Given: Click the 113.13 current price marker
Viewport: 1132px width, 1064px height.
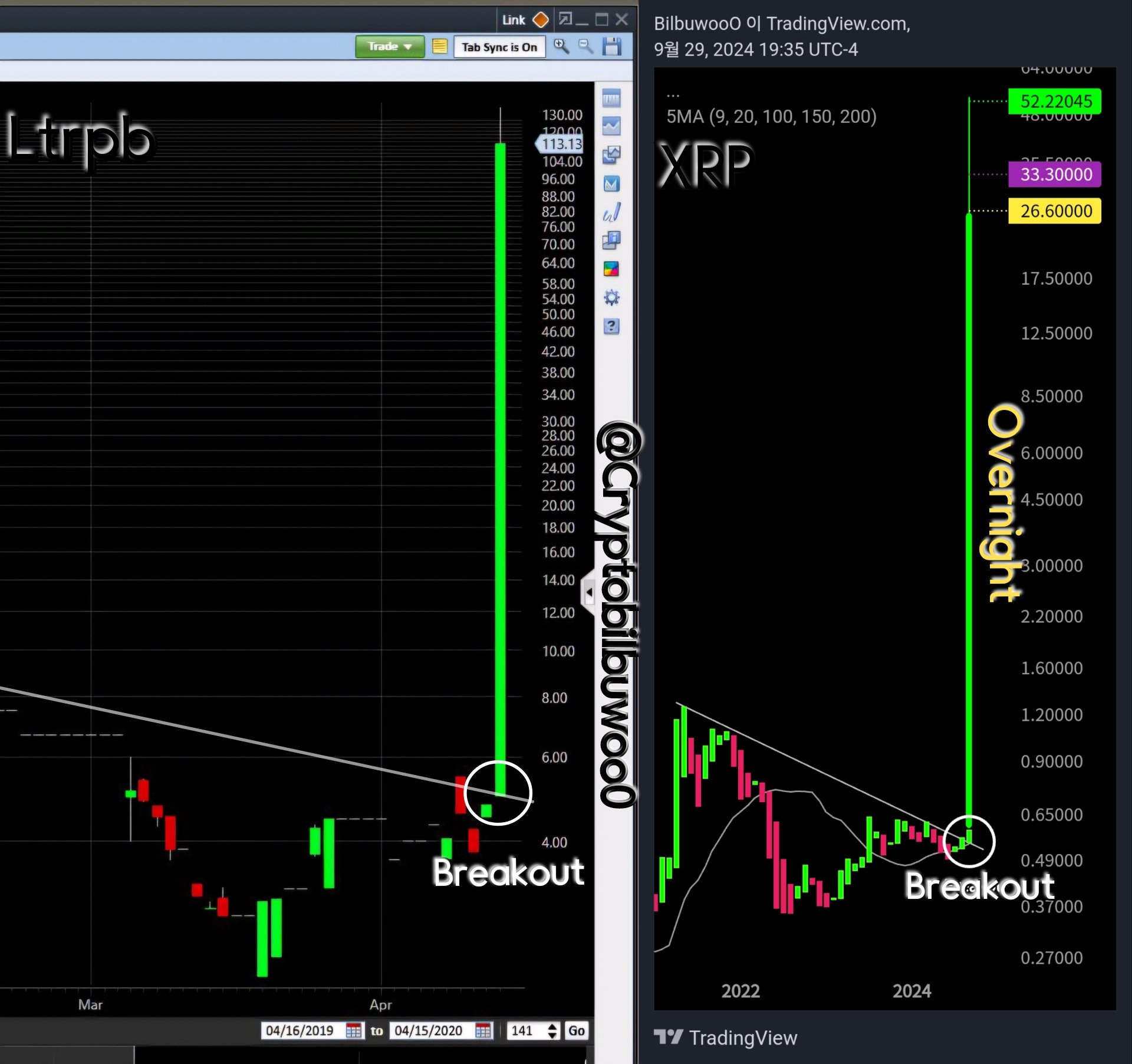Looking at the screenshot, I should 559,144.
